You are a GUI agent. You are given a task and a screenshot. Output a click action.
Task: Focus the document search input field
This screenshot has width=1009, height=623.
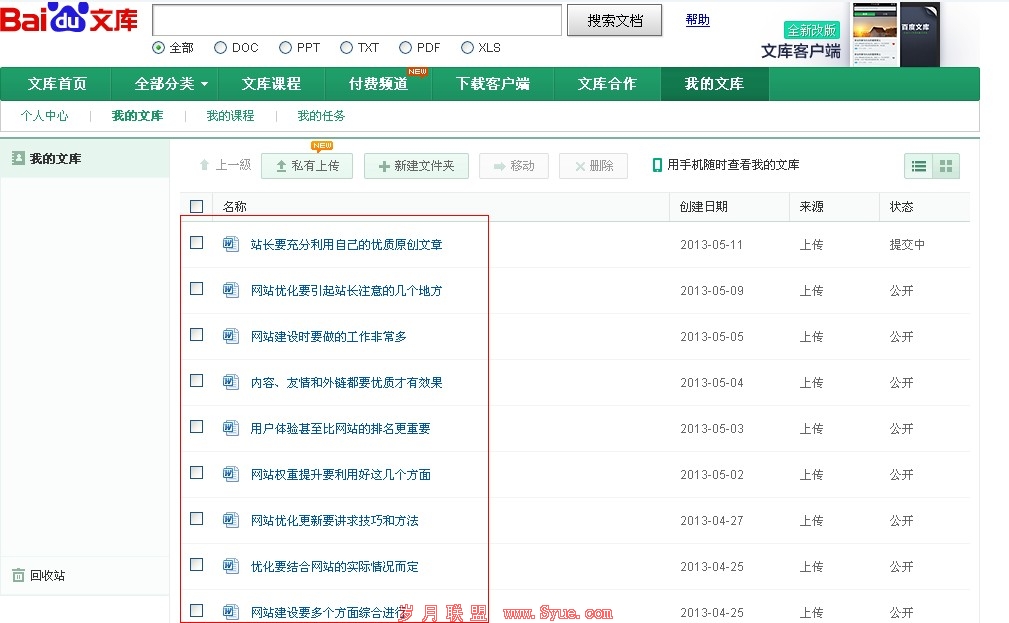point(357,20)
